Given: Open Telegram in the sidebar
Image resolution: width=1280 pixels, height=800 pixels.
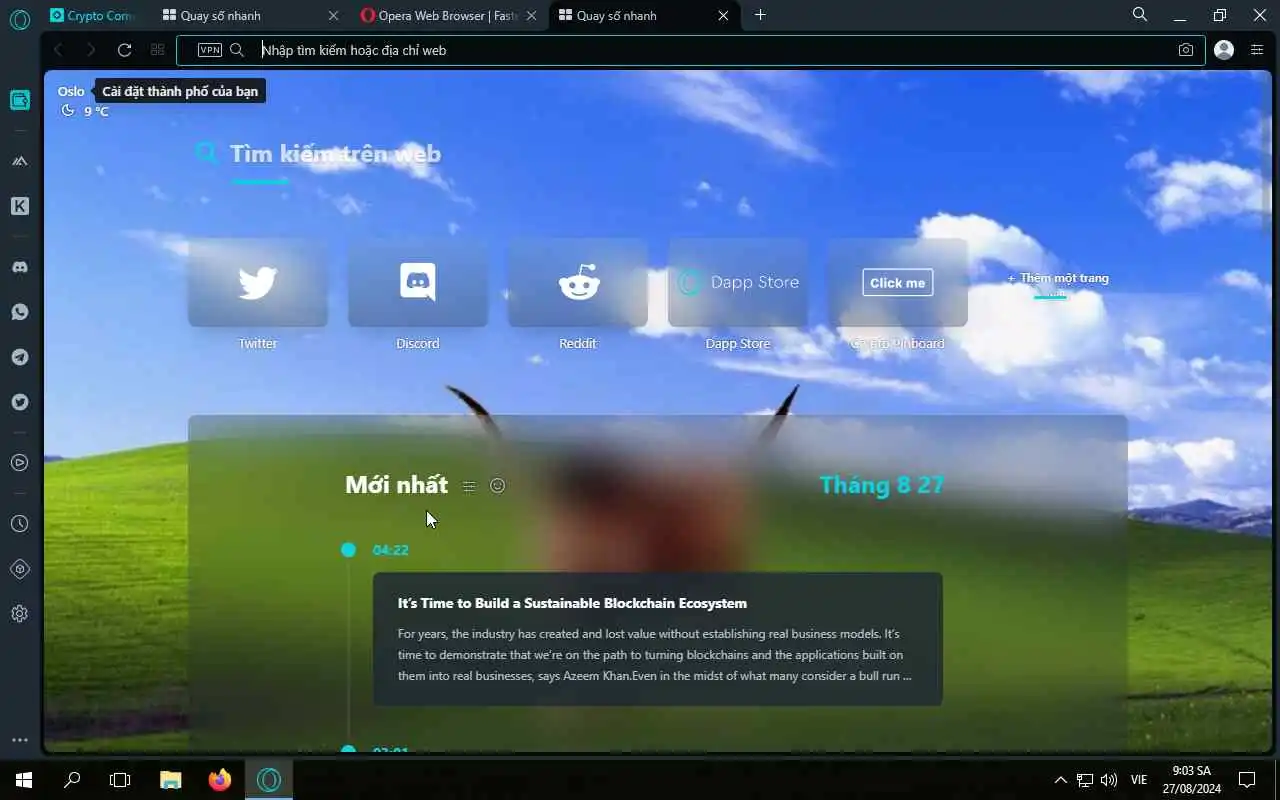Looking at the screenshot, I should tap(19, 357).
